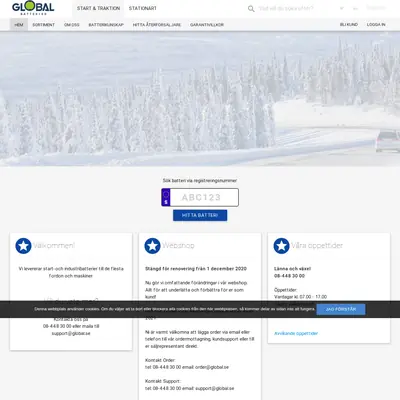400x400 pixels.
Task: Click the Våra öppettider star icon
Action: [281, 246]
